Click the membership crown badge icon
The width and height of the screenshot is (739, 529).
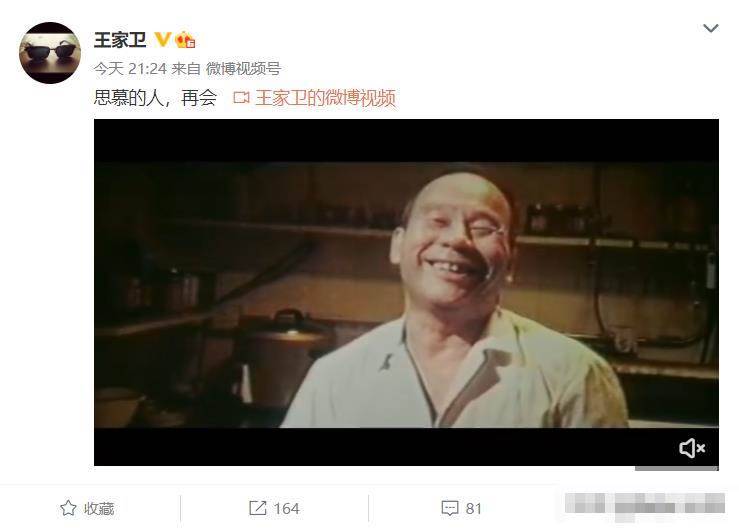(x=185, y=40)
